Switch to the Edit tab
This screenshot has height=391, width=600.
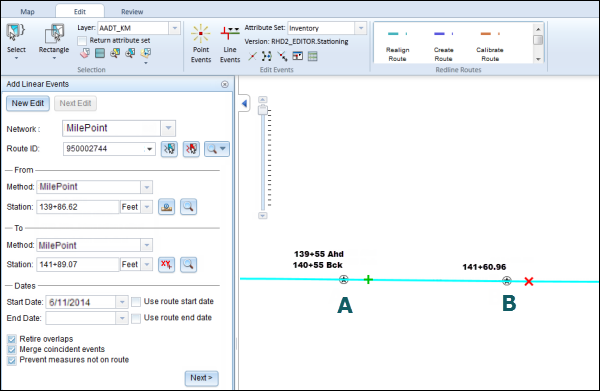pyautogui.click(x=80, y=11)
